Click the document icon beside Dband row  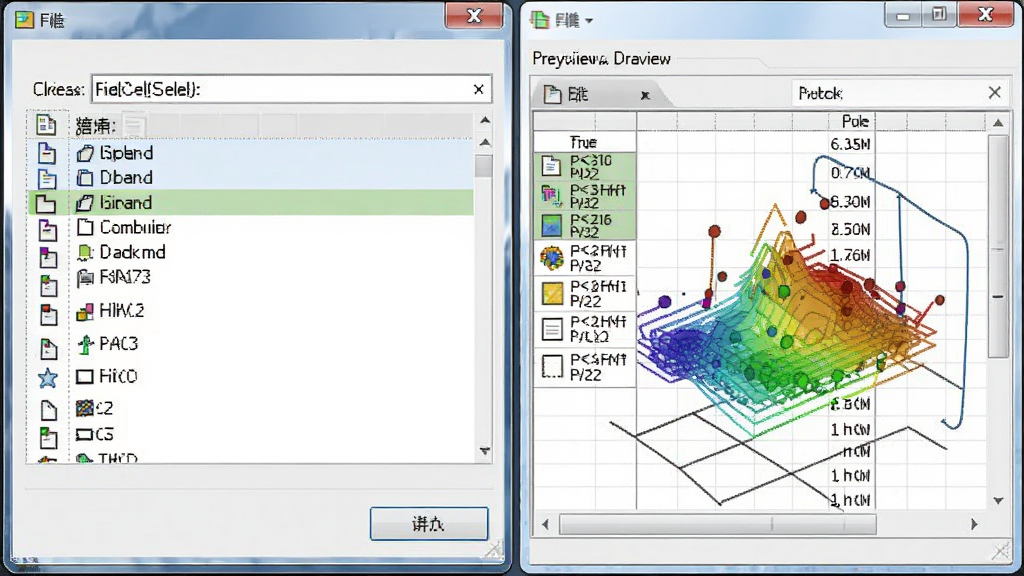coord(46,178)
